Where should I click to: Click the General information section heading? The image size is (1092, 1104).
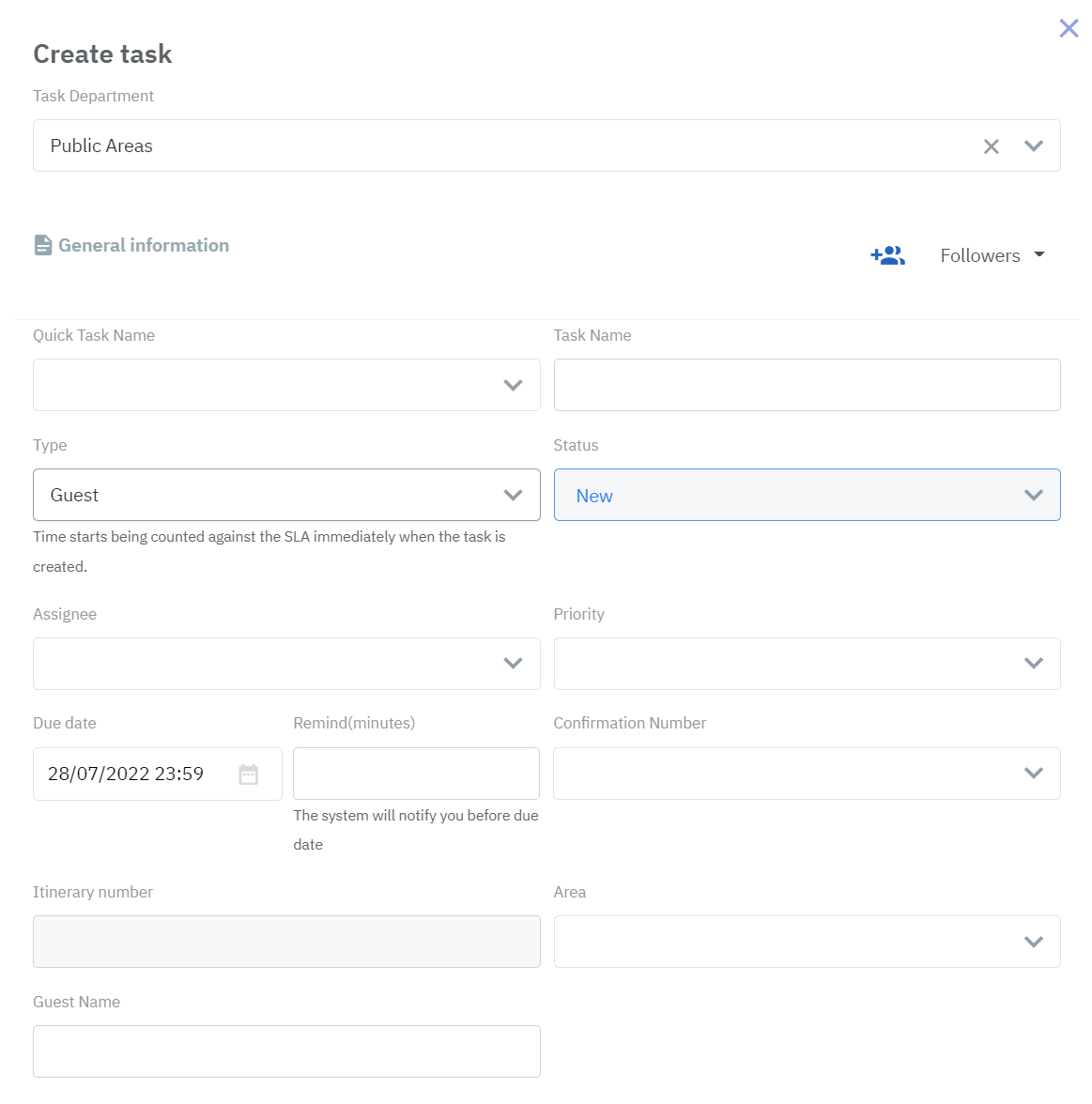point(144,245)
